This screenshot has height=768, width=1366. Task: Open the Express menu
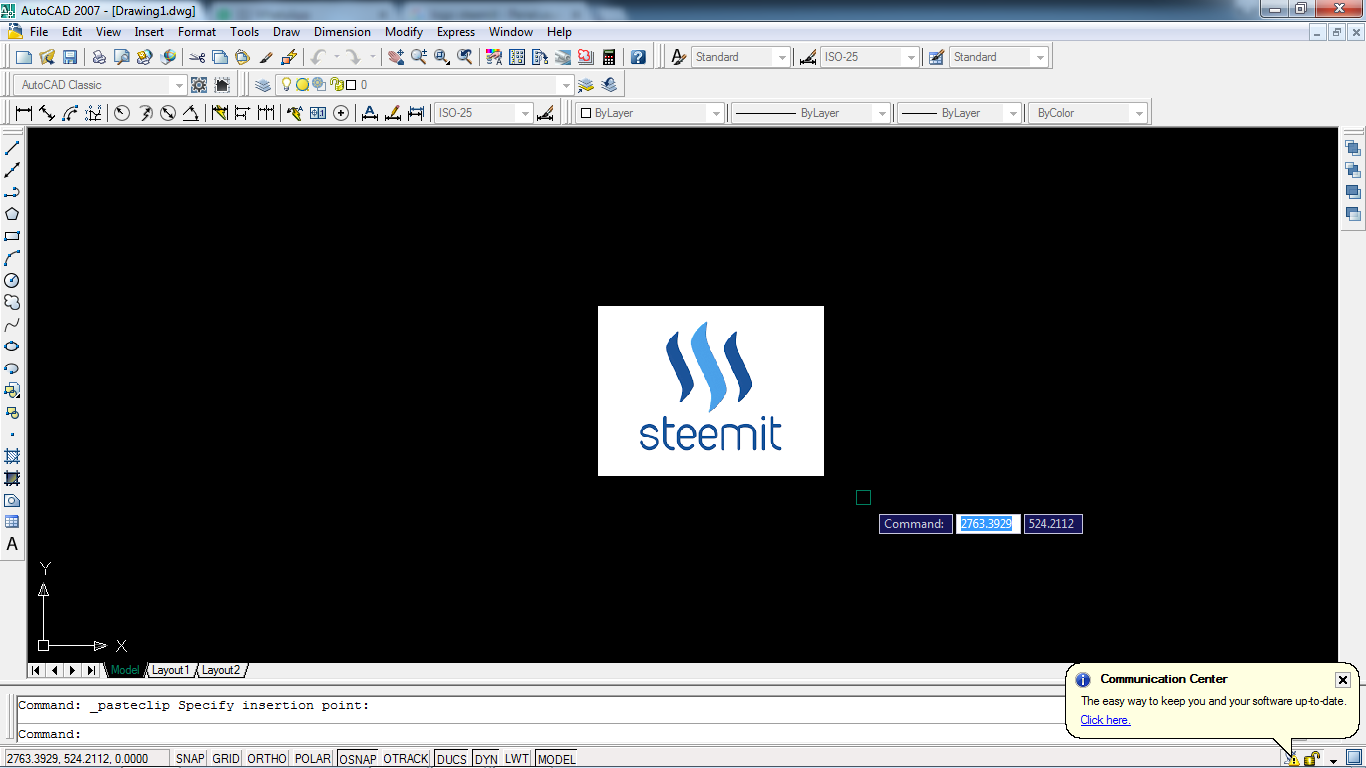(x=456, y=32)
